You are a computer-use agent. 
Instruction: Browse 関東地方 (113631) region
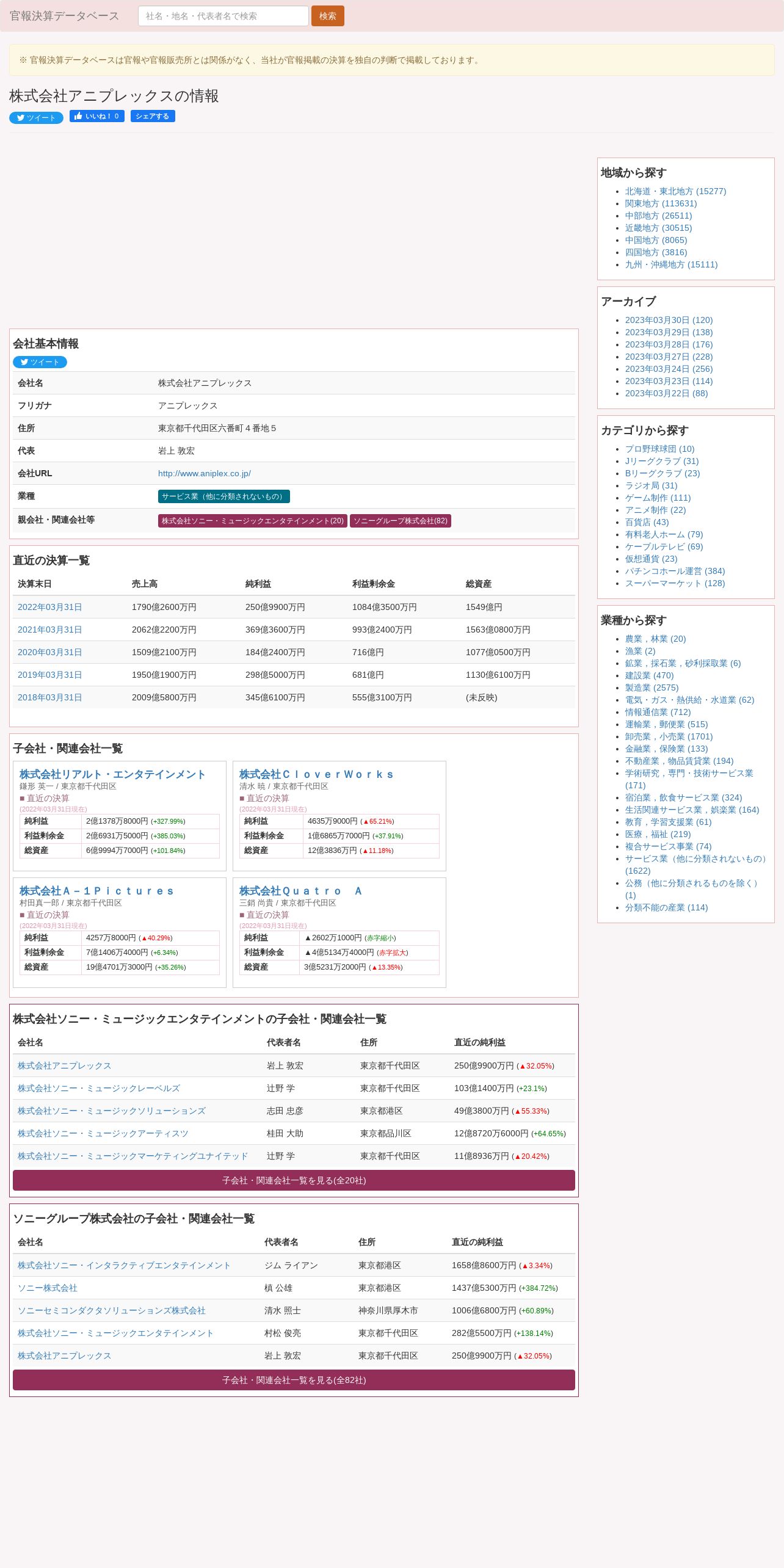click(x=661, y=203)
